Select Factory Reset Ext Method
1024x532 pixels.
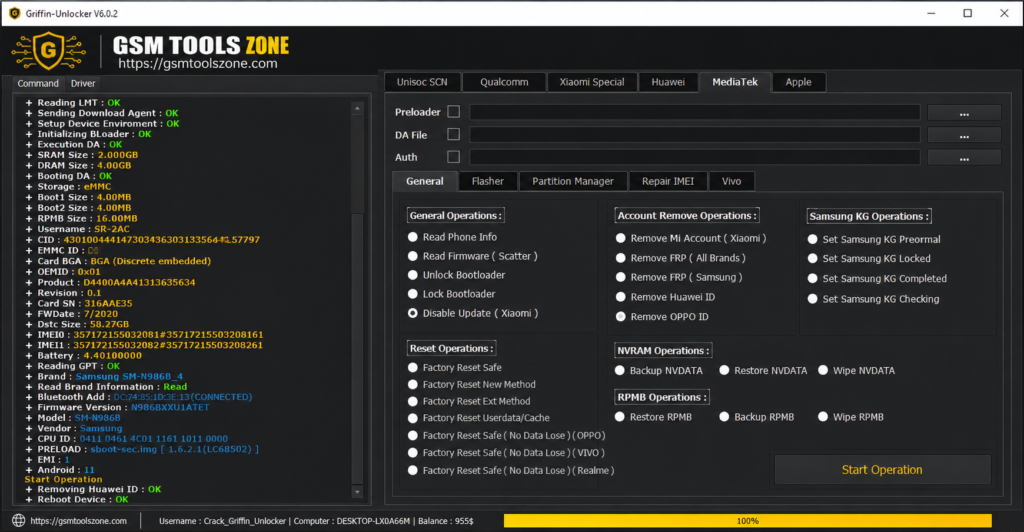(413, 401)
